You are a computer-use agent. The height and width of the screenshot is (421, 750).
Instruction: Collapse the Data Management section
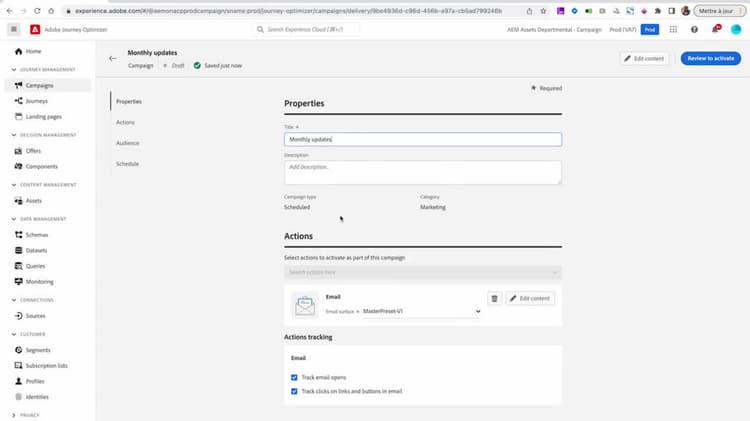pos(14,219)
